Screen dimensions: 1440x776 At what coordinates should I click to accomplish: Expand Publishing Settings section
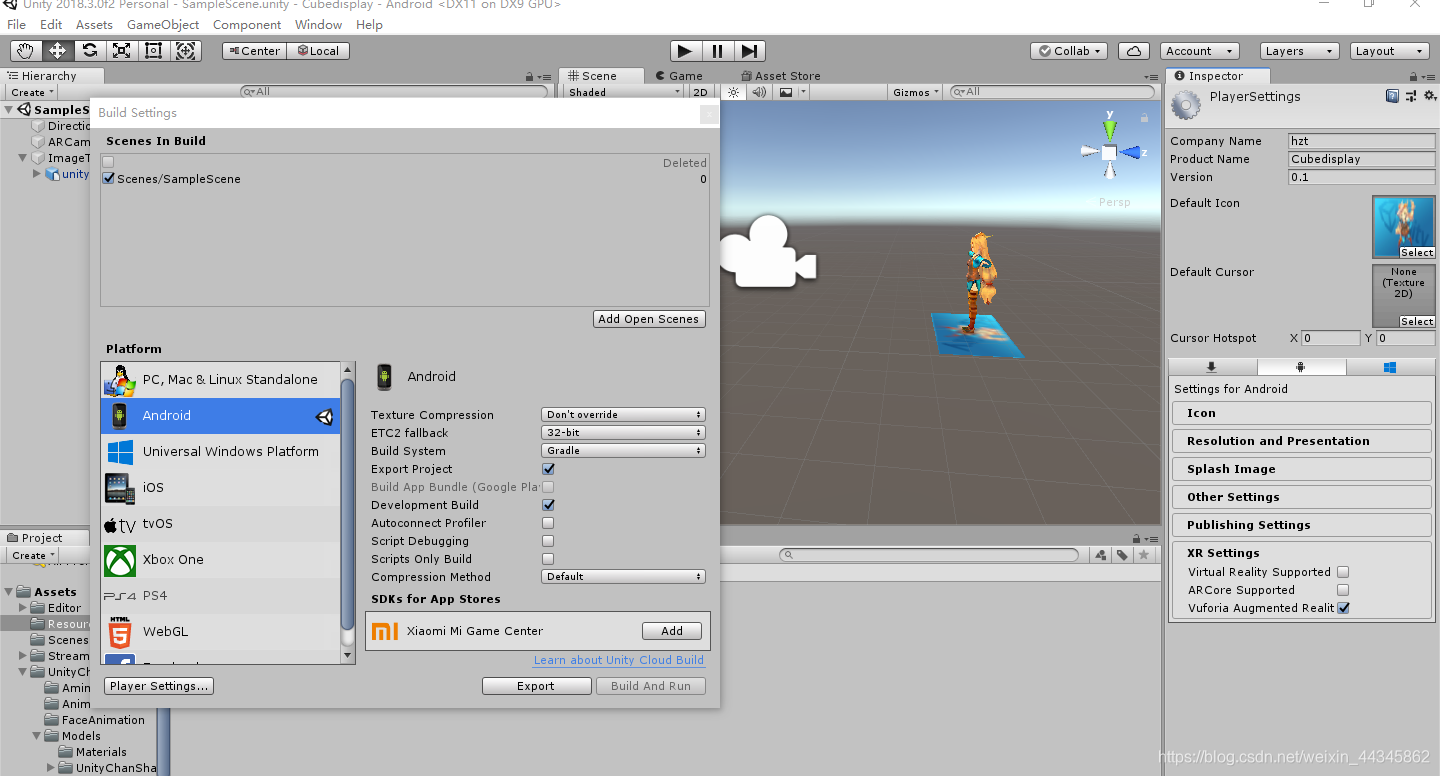point(1301,525)
